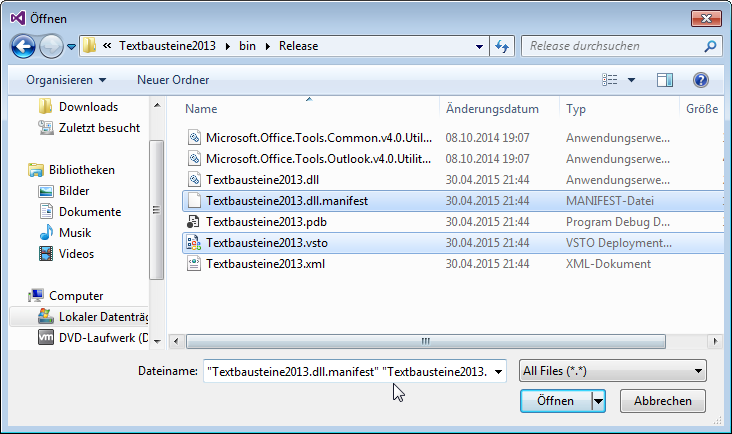Open the Bilder library
The height and width of the screenshot is (434, 732).
point(74,191)
